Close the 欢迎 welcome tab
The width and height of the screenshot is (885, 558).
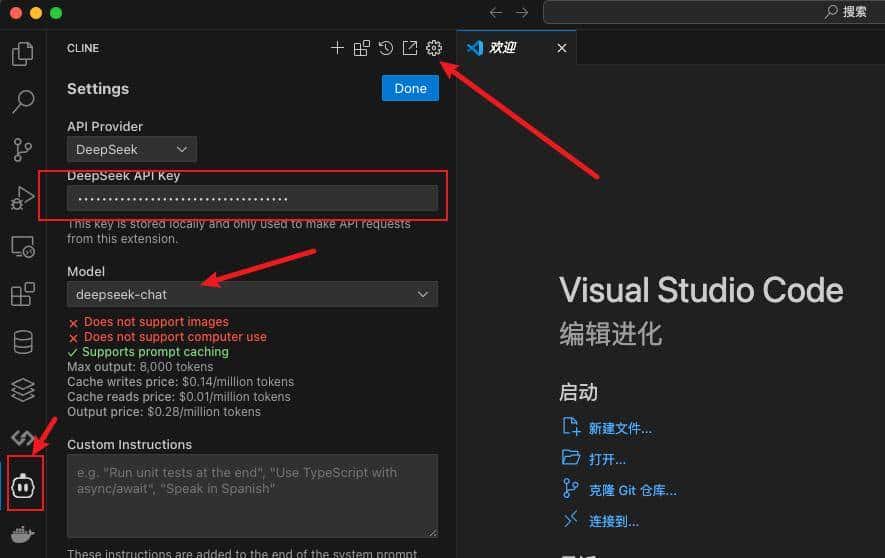pos(562,48)
